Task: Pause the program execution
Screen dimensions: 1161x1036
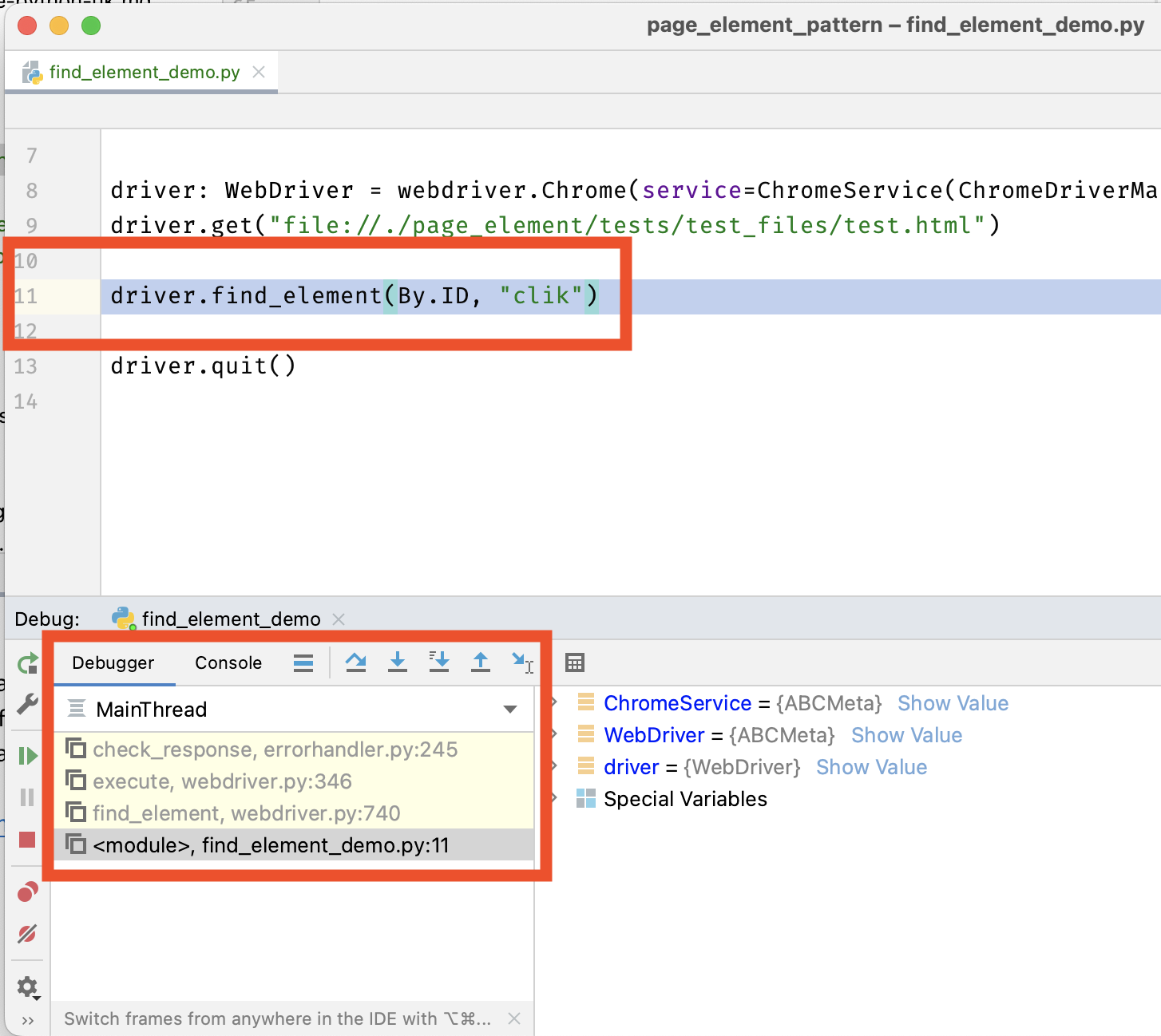Action: pos(27,797)
